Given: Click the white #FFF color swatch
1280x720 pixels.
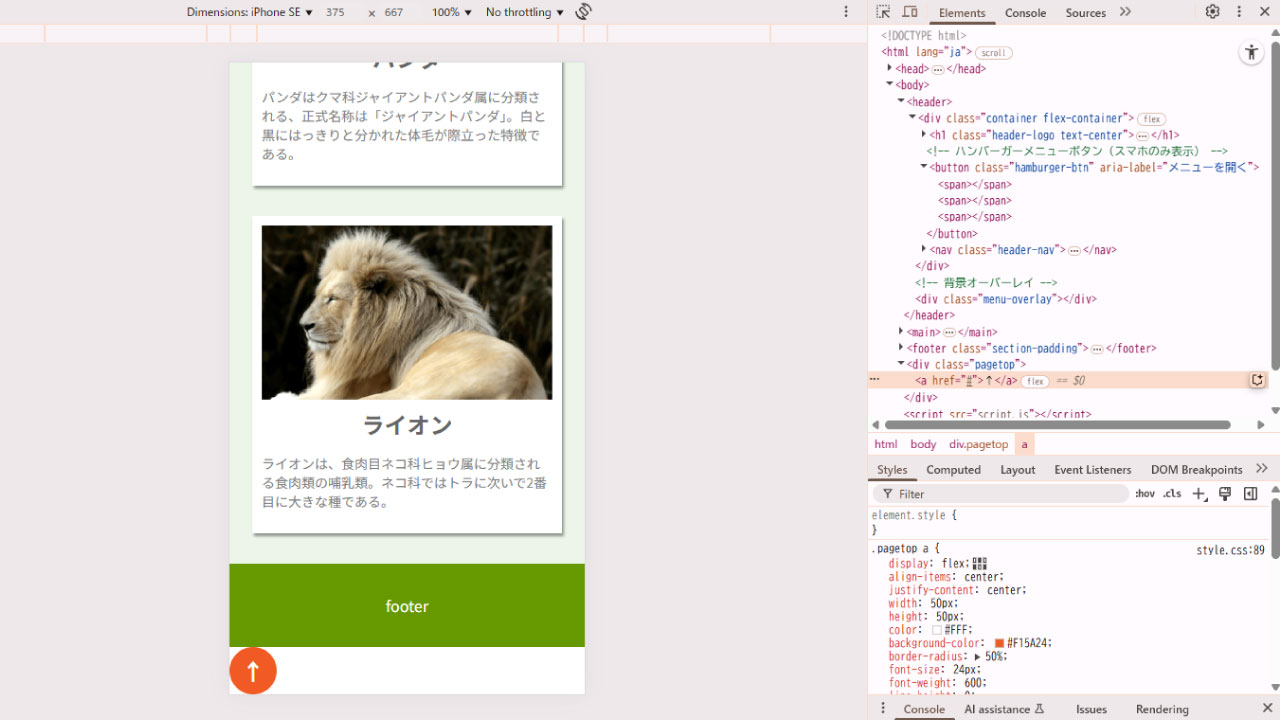Looking at the screenshot, I should tap(937, 630).
